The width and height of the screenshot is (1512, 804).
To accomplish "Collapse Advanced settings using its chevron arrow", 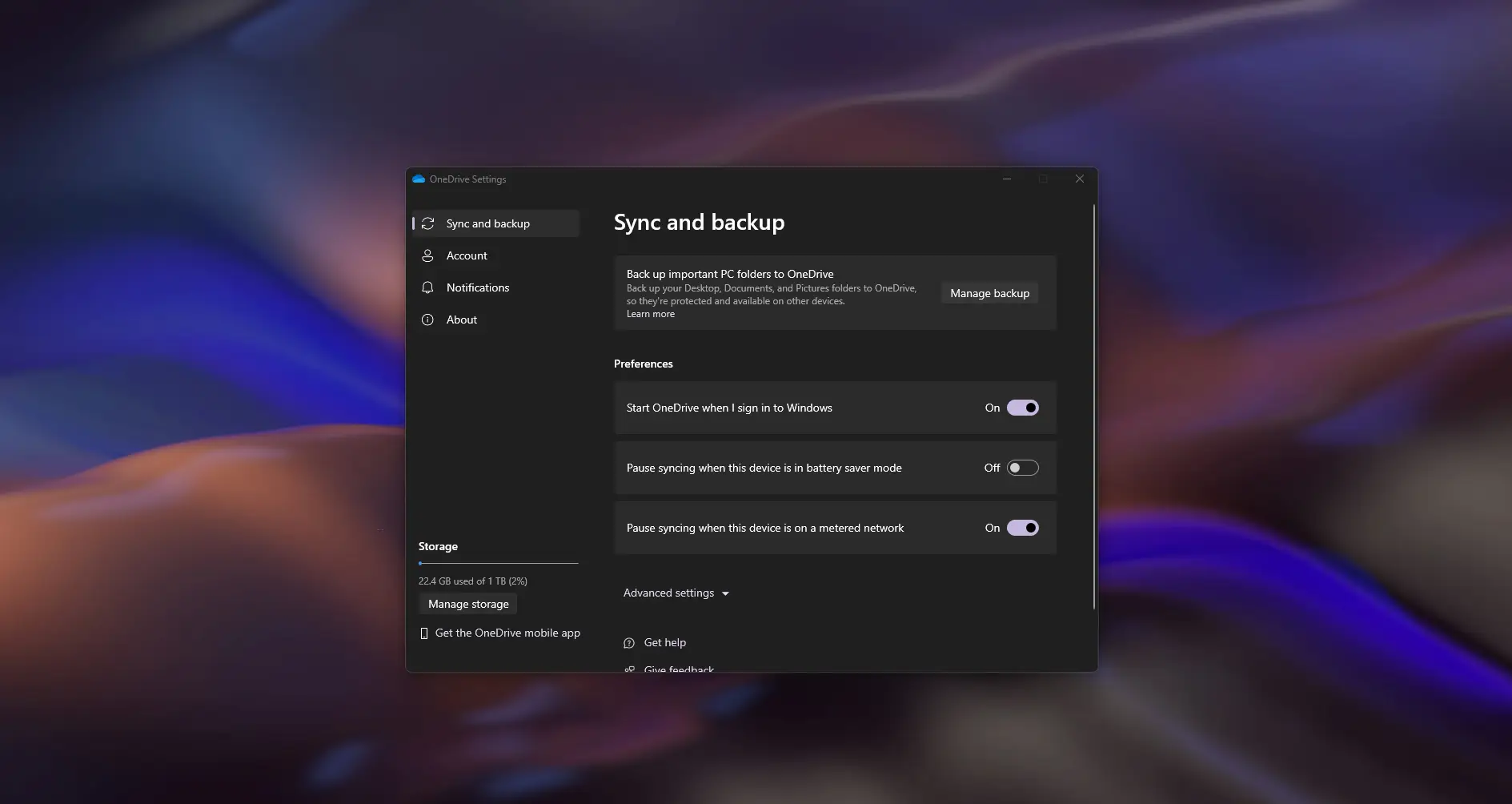I will coord(725,593).
